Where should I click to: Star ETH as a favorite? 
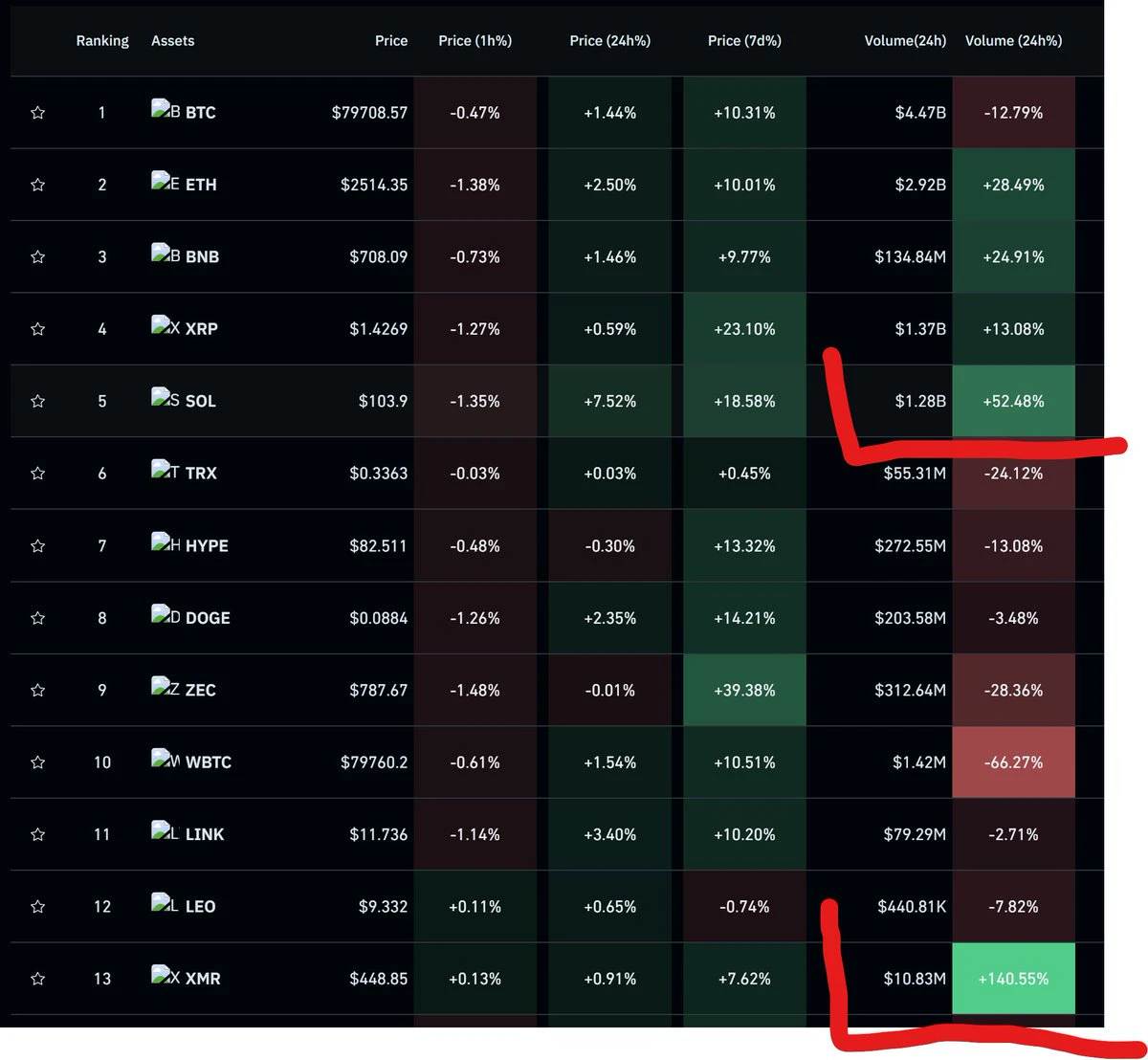37,185
